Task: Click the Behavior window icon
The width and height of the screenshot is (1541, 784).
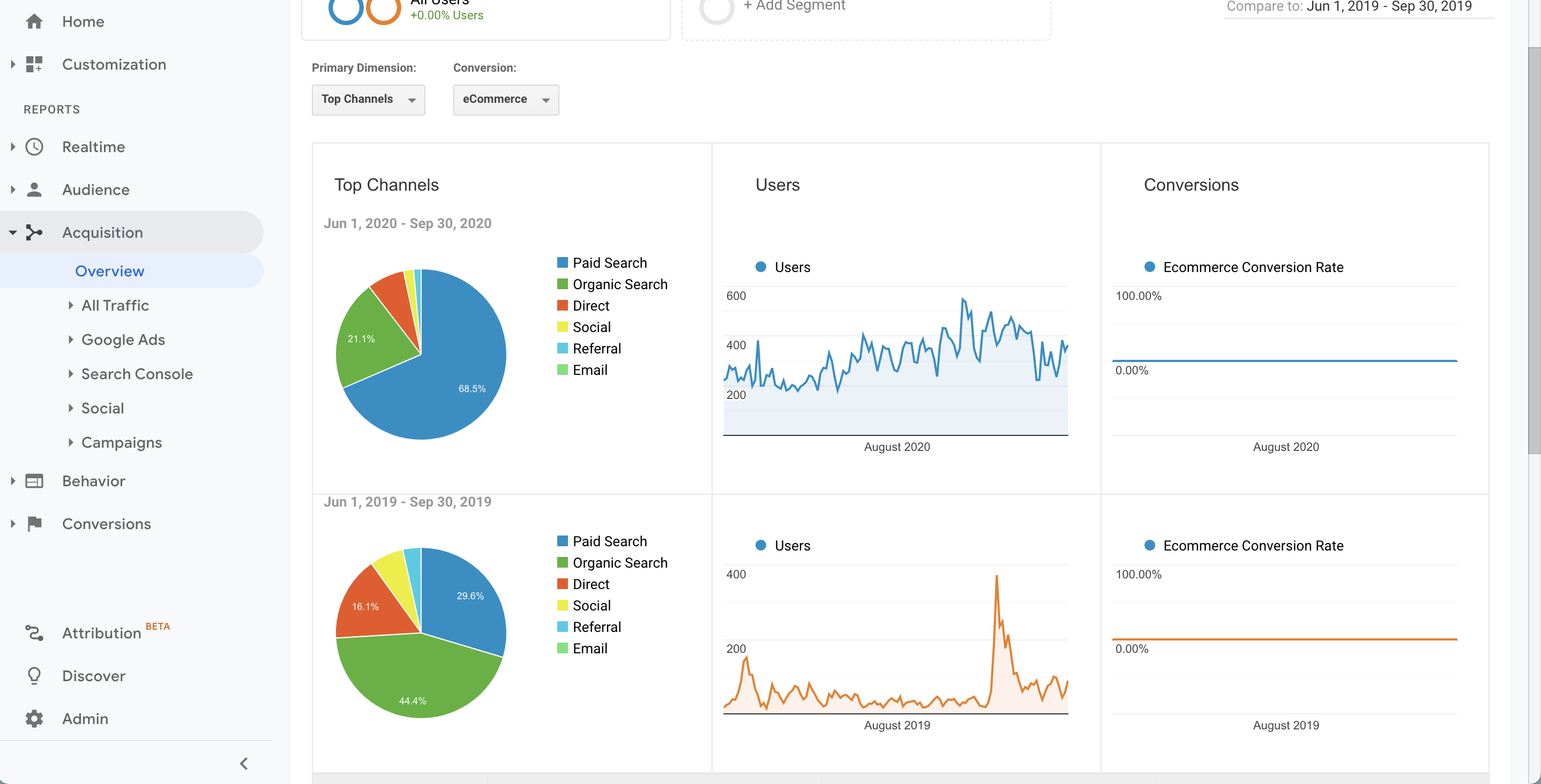Action: click(x=34, y=481)
